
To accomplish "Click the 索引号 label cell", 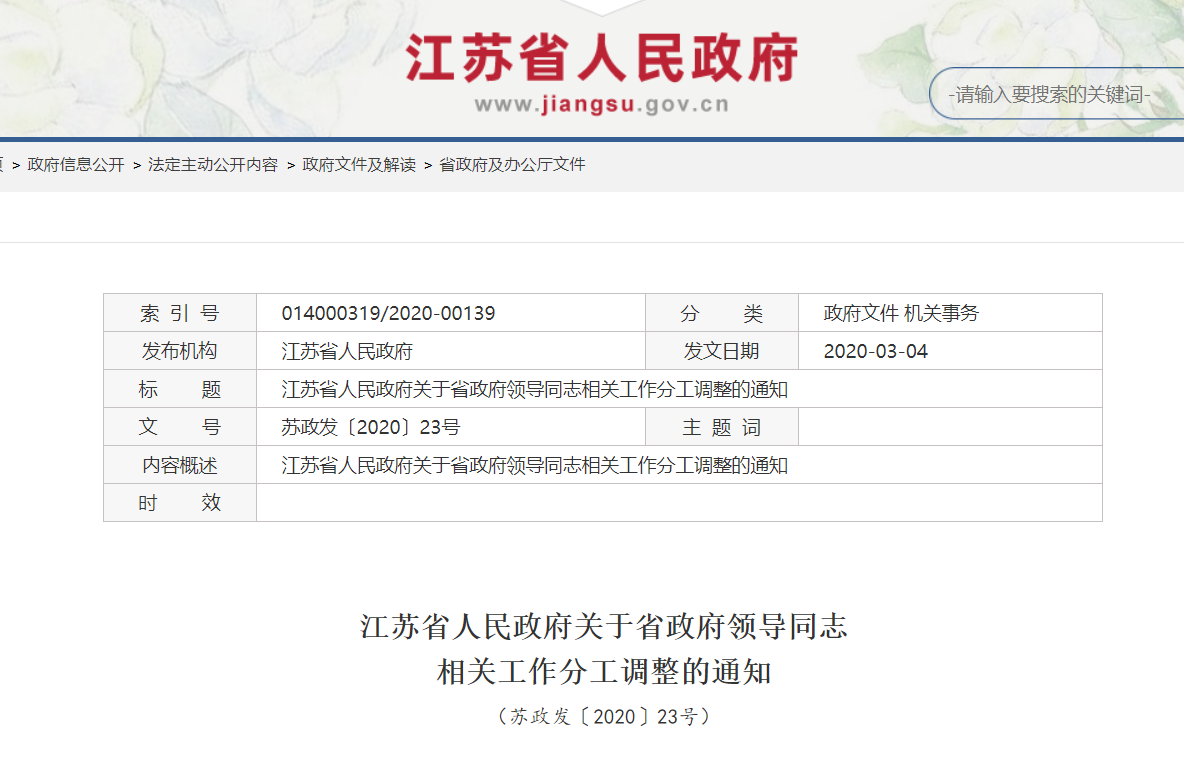I will pos(180,314).
